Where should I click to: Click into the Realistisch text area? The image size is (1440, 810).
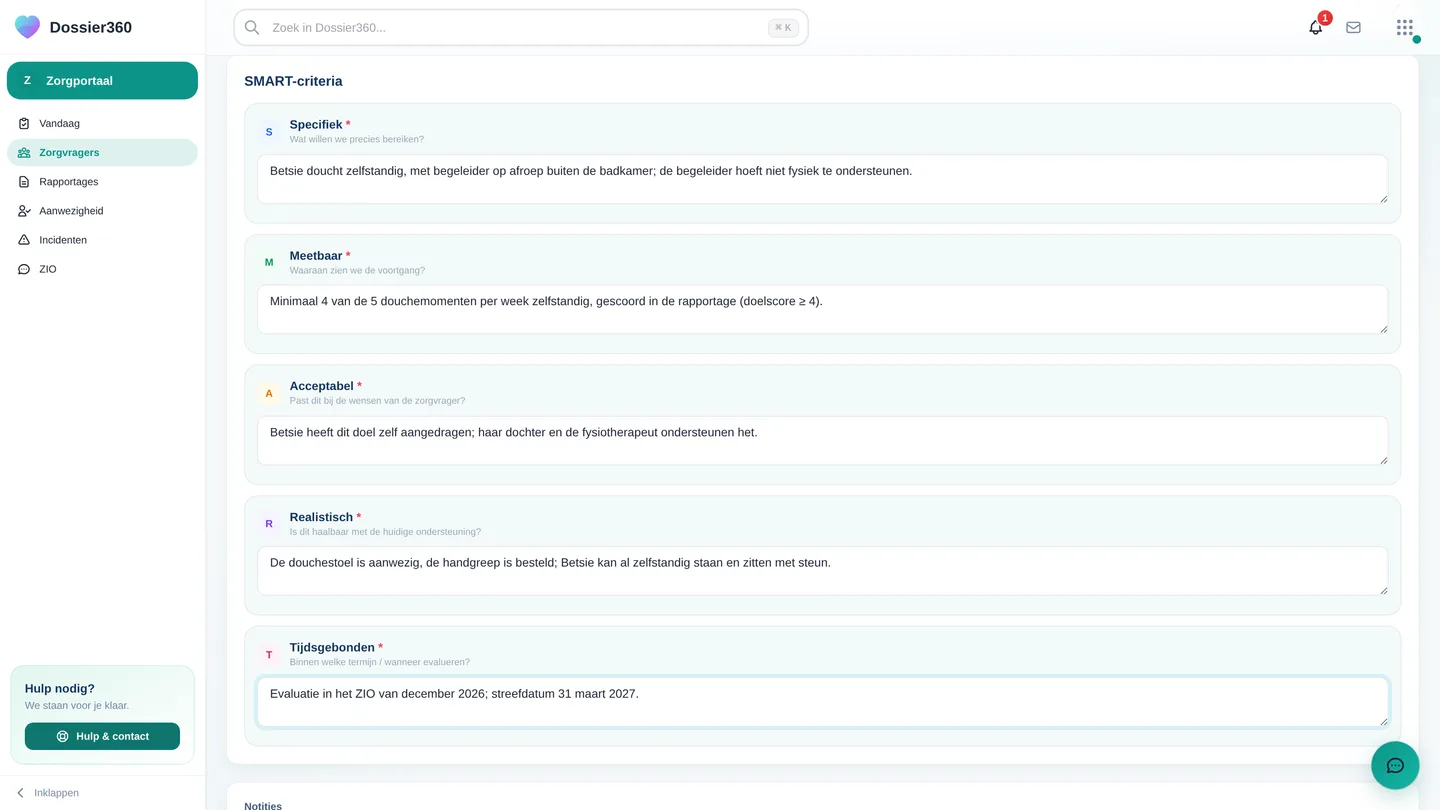[822, 571]
